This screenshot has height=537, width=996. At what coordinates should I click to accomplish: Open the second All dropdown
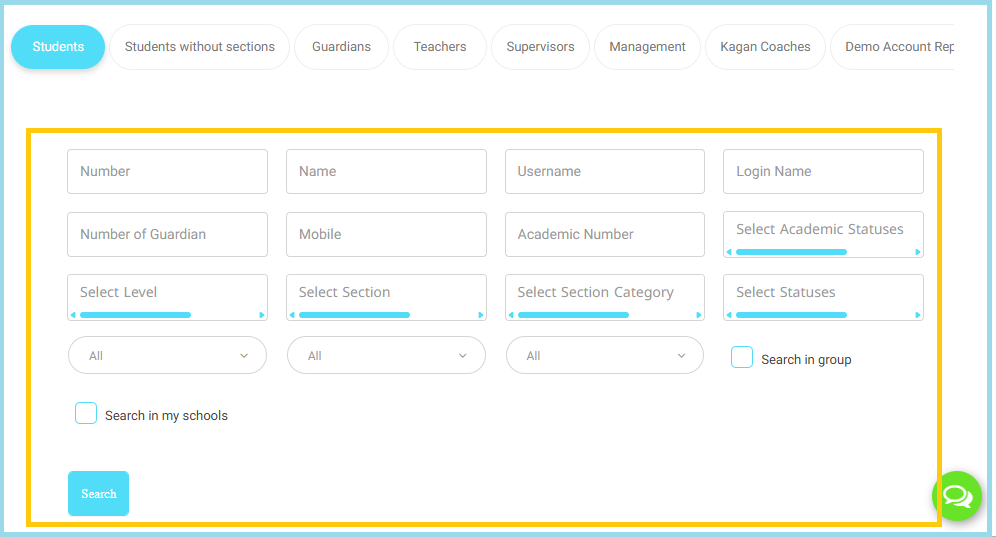tap(386, 356)
